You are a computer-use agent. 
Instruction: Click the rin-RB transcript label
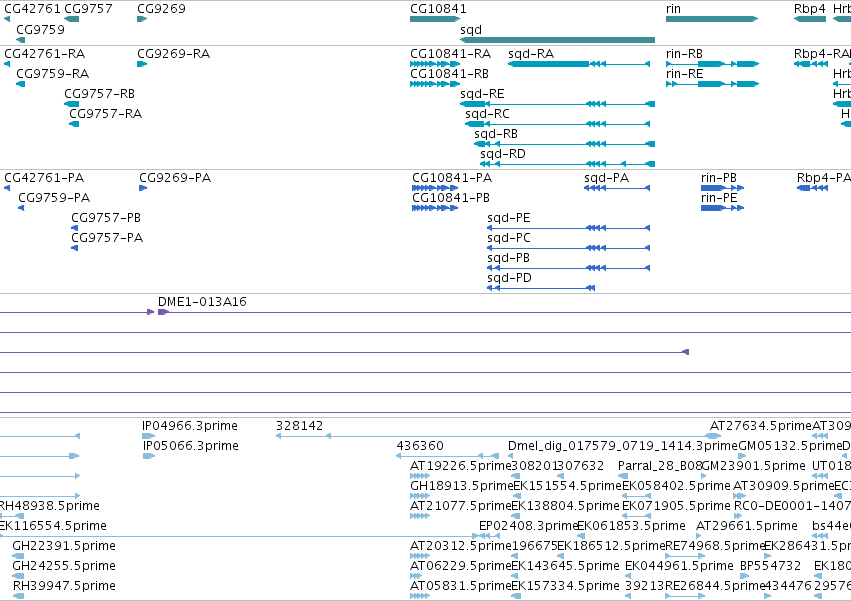684,54
